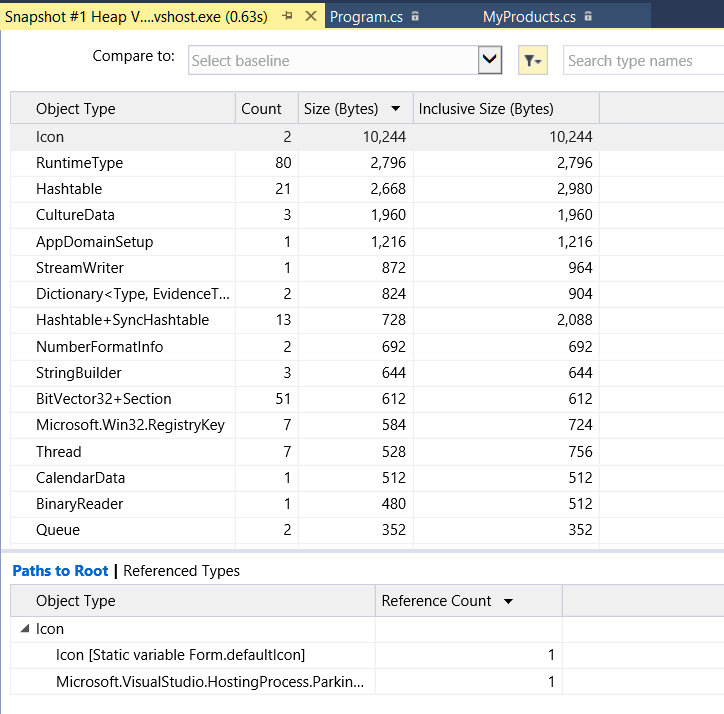724x714 pixels.
Task: Open the Select baseline dropdown
Action: pos(490,60)
